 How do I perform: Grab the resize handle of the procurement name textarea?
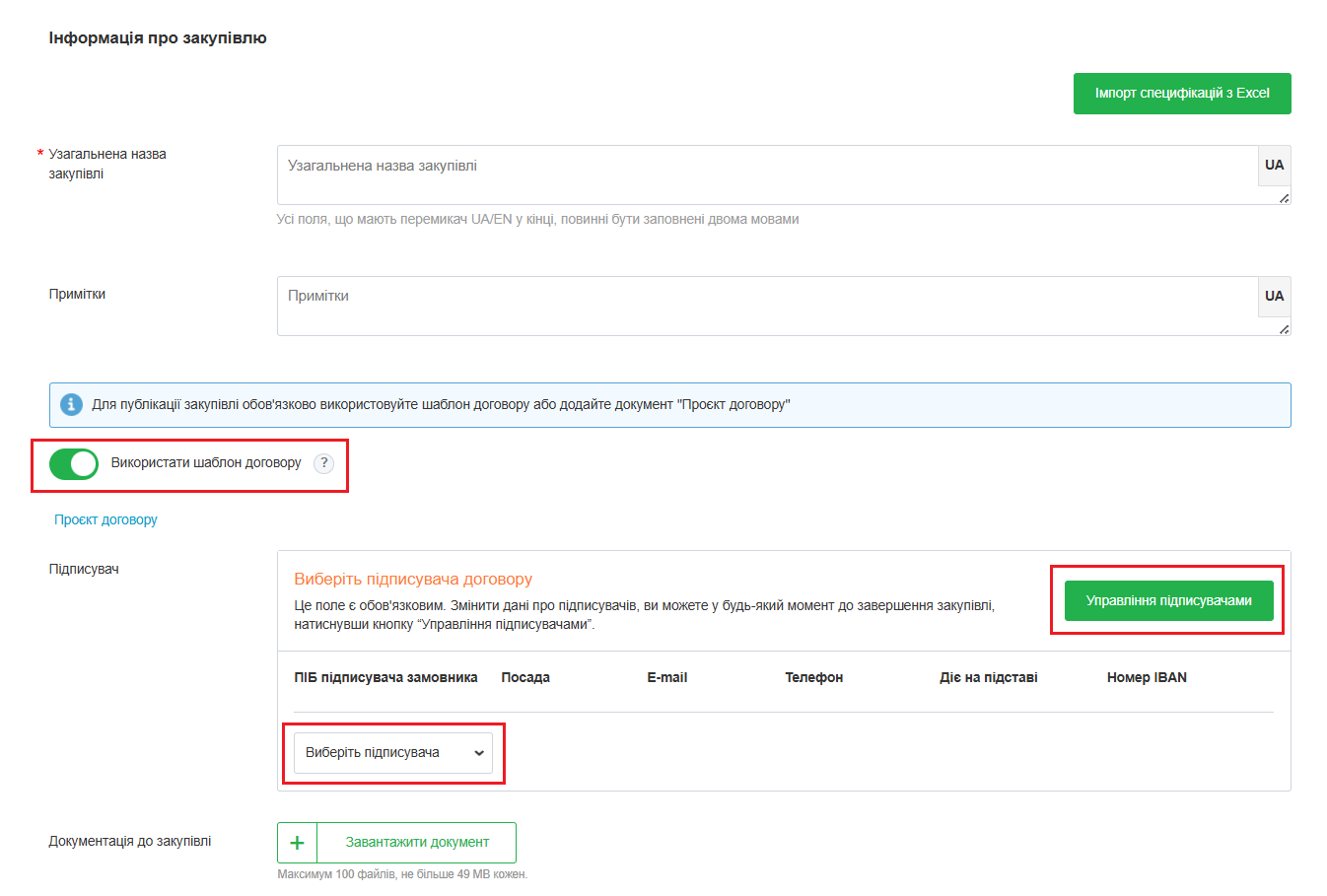1284,198
